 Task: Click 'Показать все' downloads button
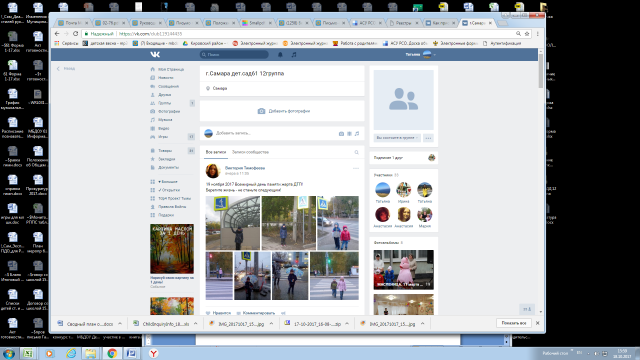coord(514,323)
